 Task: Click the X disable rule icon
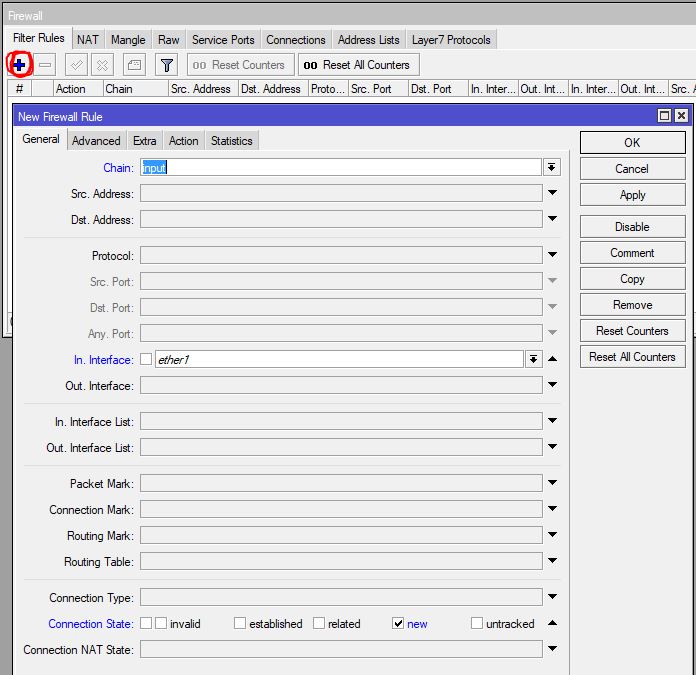click(x=102, y=65)
